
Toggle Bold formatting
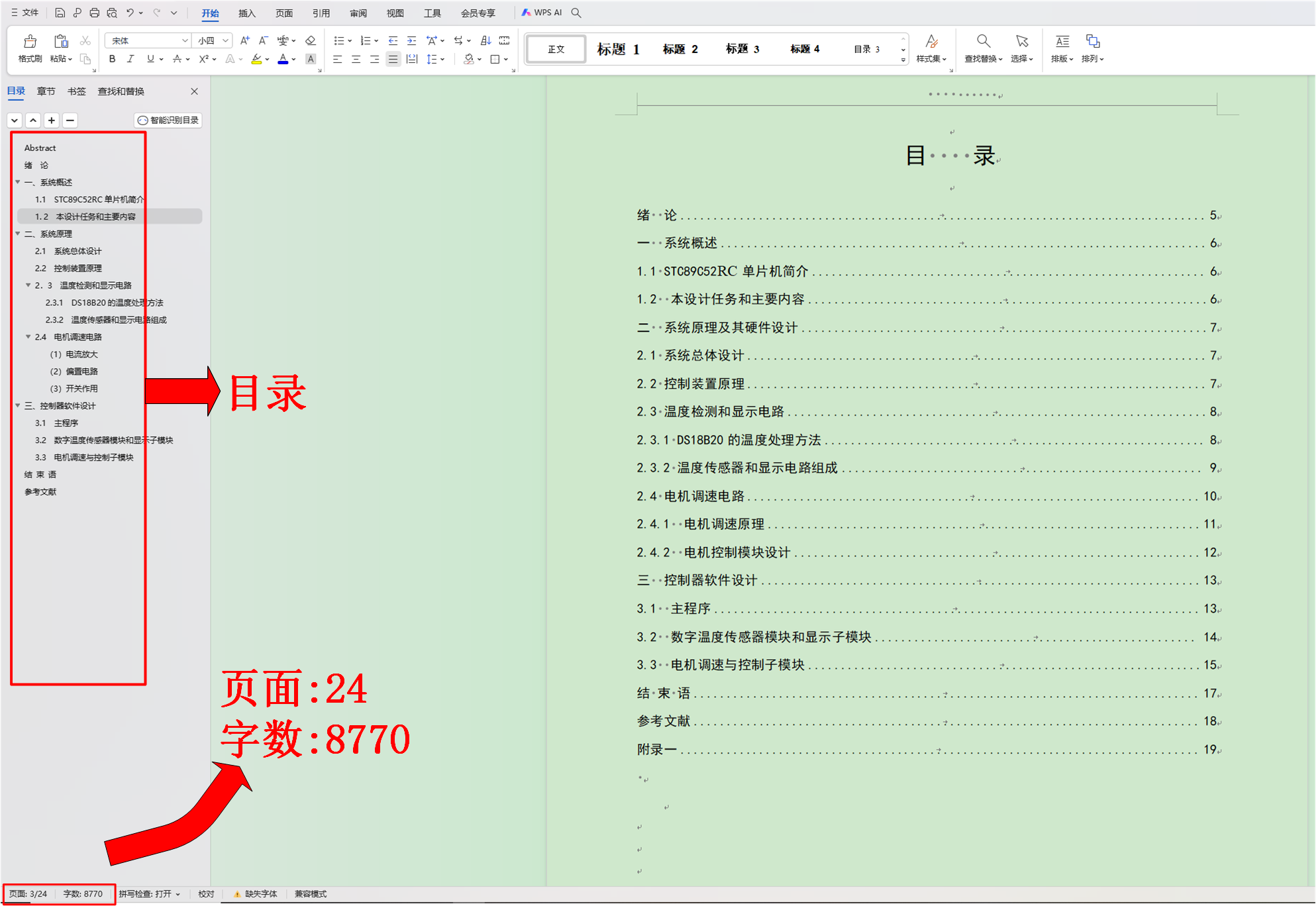click(112, 59)
